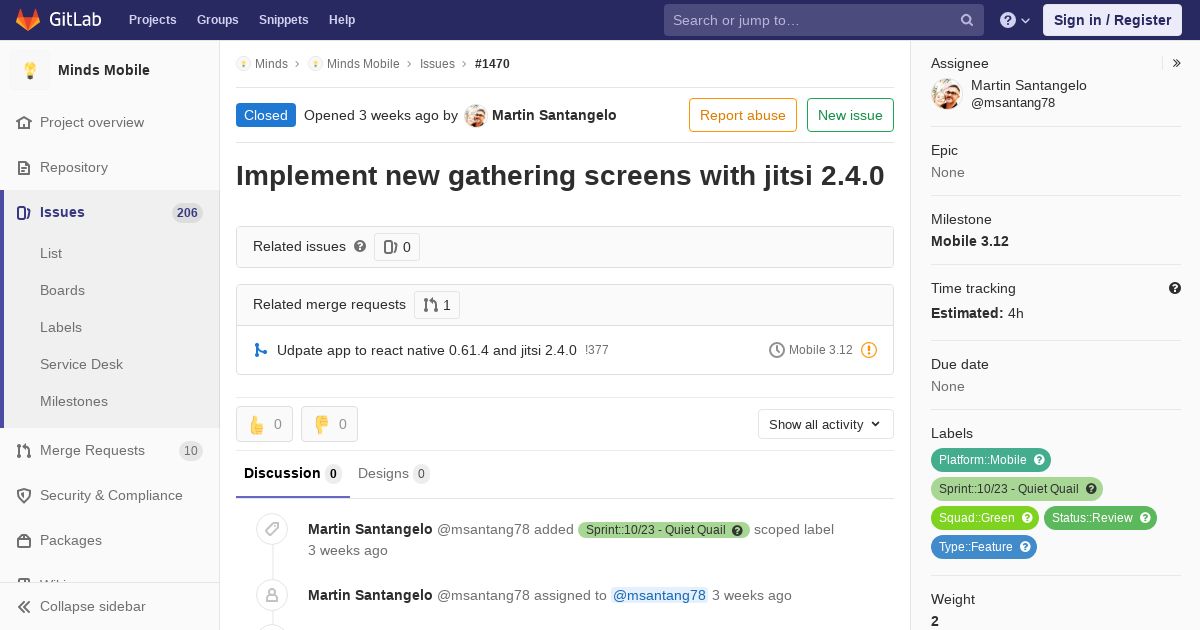Click Issues in the breadcrumb
1200x630 pixels.
437,63
